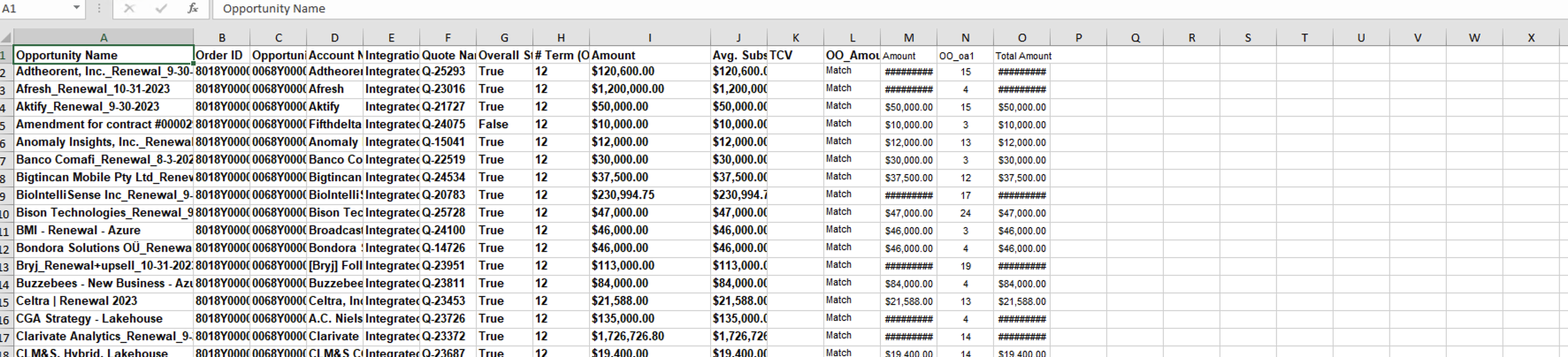Click the 'Order ID' header cell

[222, 55]
